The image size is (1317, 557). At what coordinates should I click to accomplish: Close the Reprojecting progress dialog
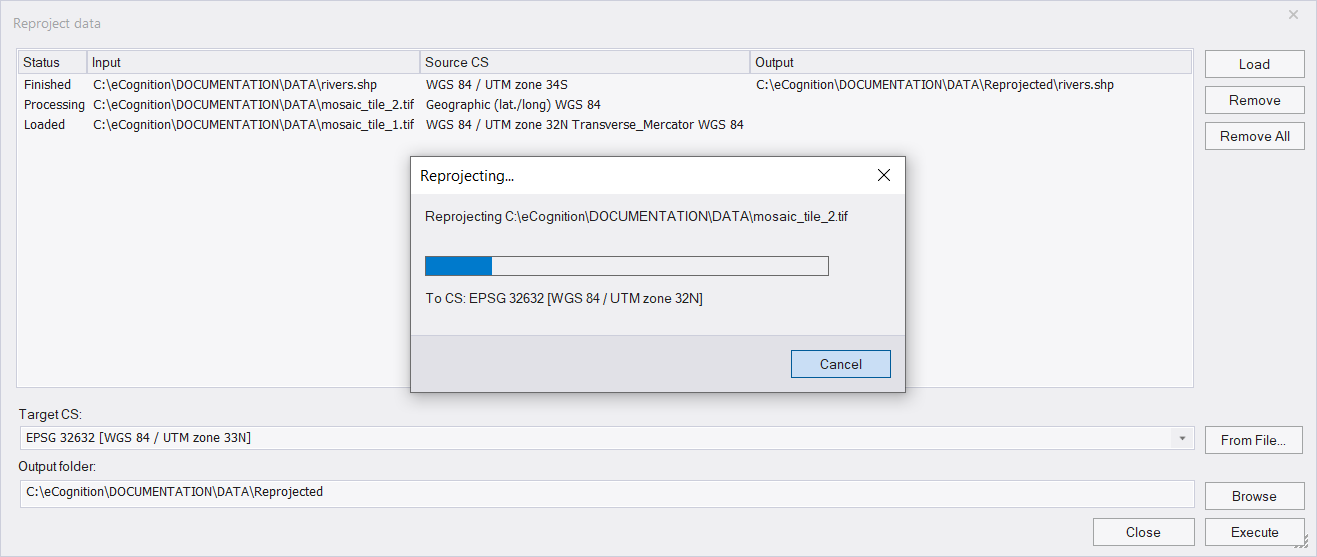click(883, 175)
